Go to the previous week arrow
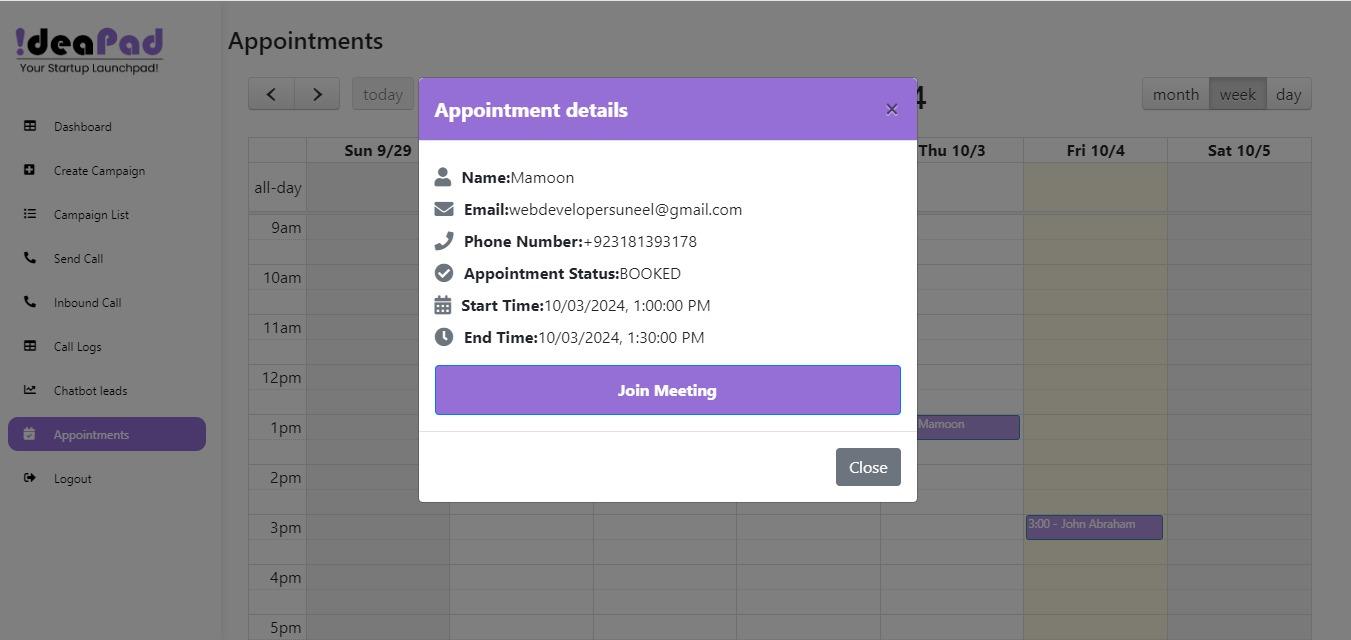The width and height of the screenshot is (1351, 640). pyautogui.click(x=271, y=94)
